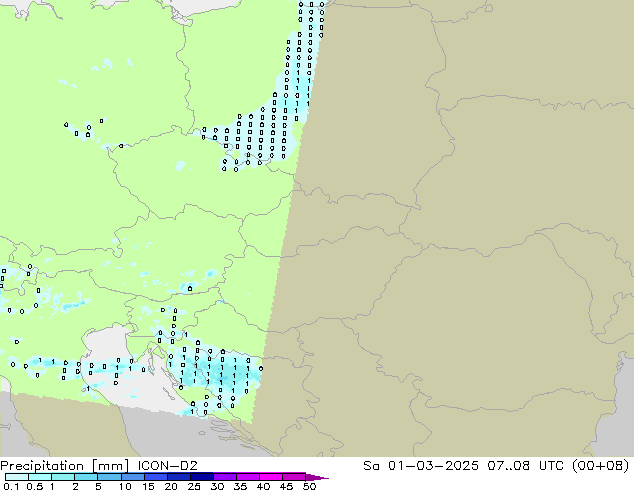Select the 45–50 mm legend swatch
The width and height of the screenshot is (634, 490).
[294, 477]
